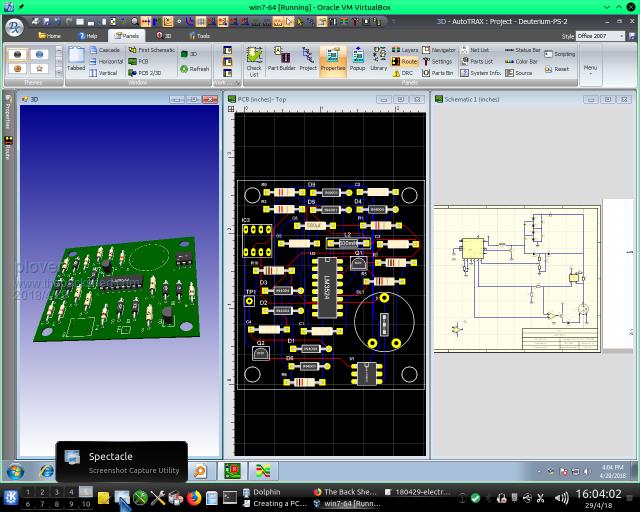Show the Project panel
640x512 pixels.
coord(308,62)
